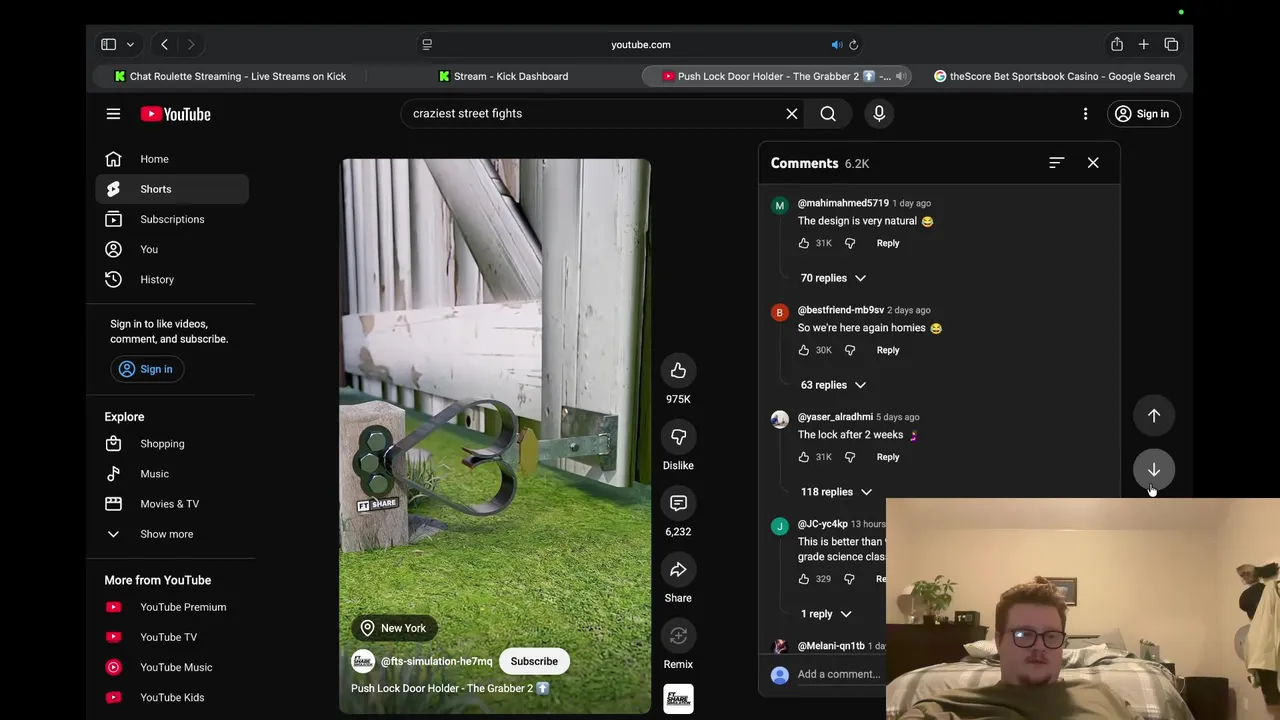This screenshot has height=720, width=1280.
Task: Dislike the Short with thumbs down
Action: (x=678, y=437)
